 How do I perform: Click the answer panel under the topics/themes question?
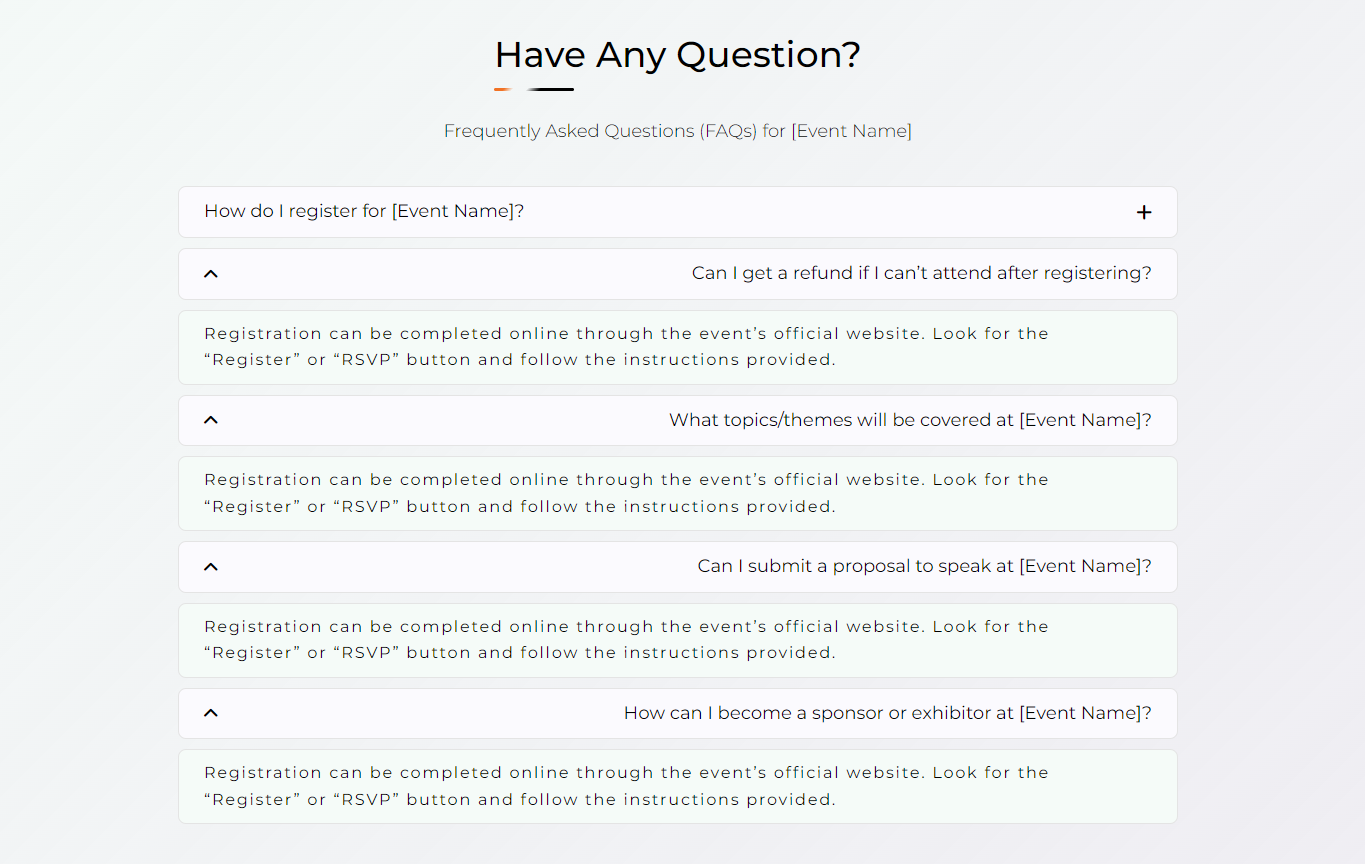click(x=626, y=493)
